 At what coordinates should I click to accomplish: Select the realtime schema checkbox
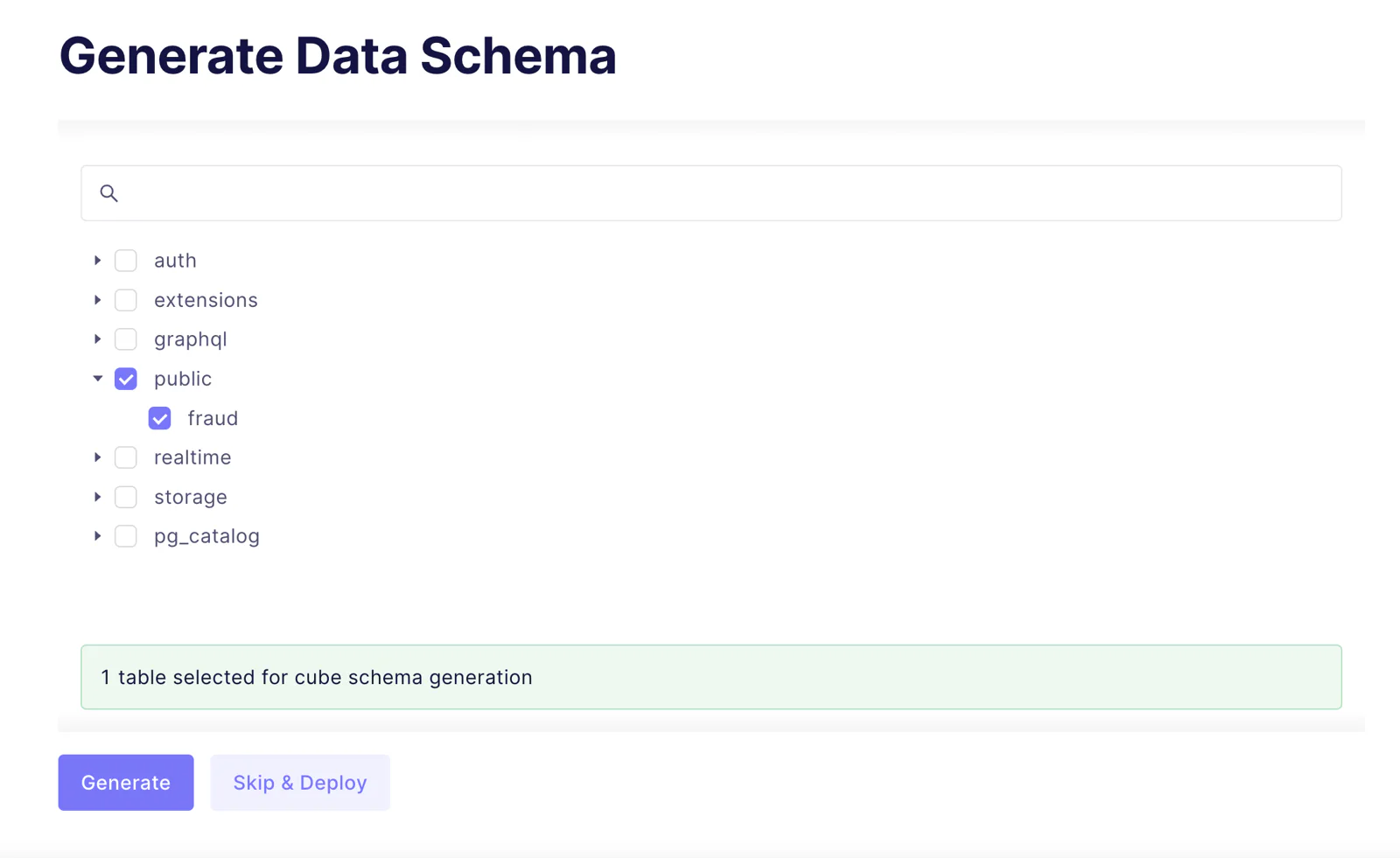pos(126,457)
